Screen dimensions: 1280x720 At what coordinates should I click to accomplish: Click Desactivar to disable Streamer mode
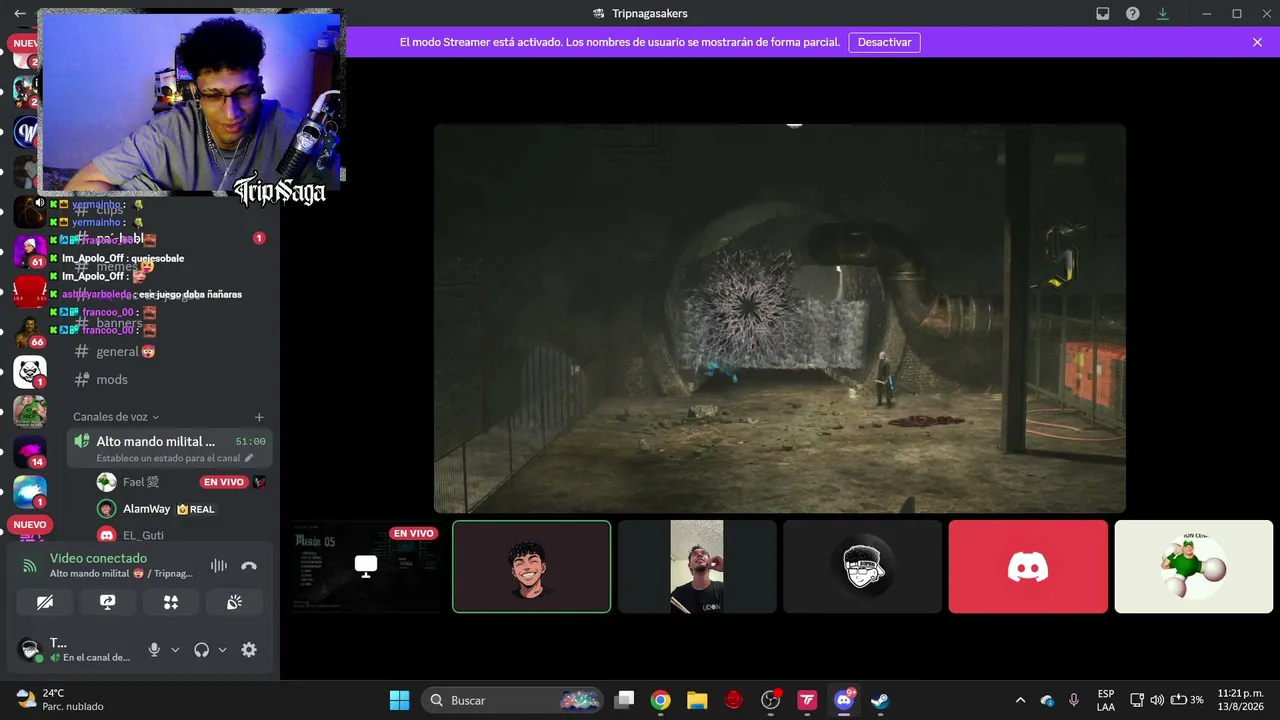[885, 42]
